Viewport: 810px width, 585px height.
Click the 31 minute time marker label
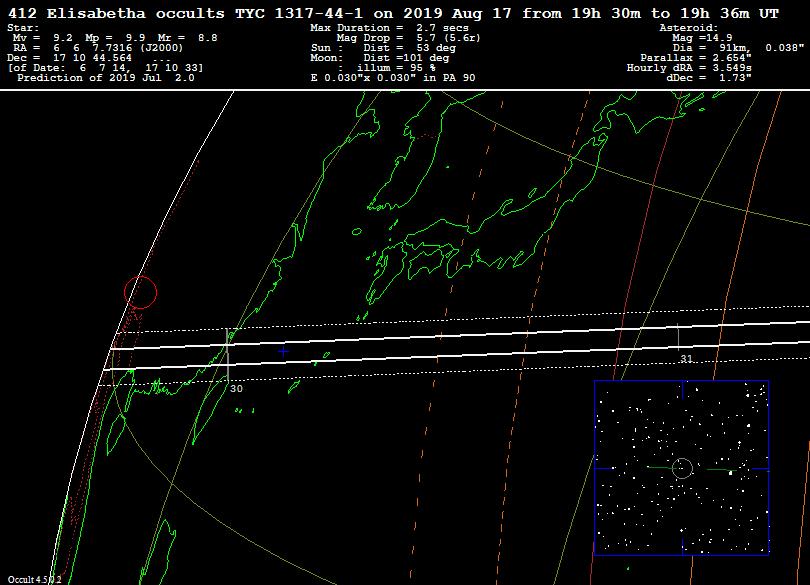pos(686,359)
